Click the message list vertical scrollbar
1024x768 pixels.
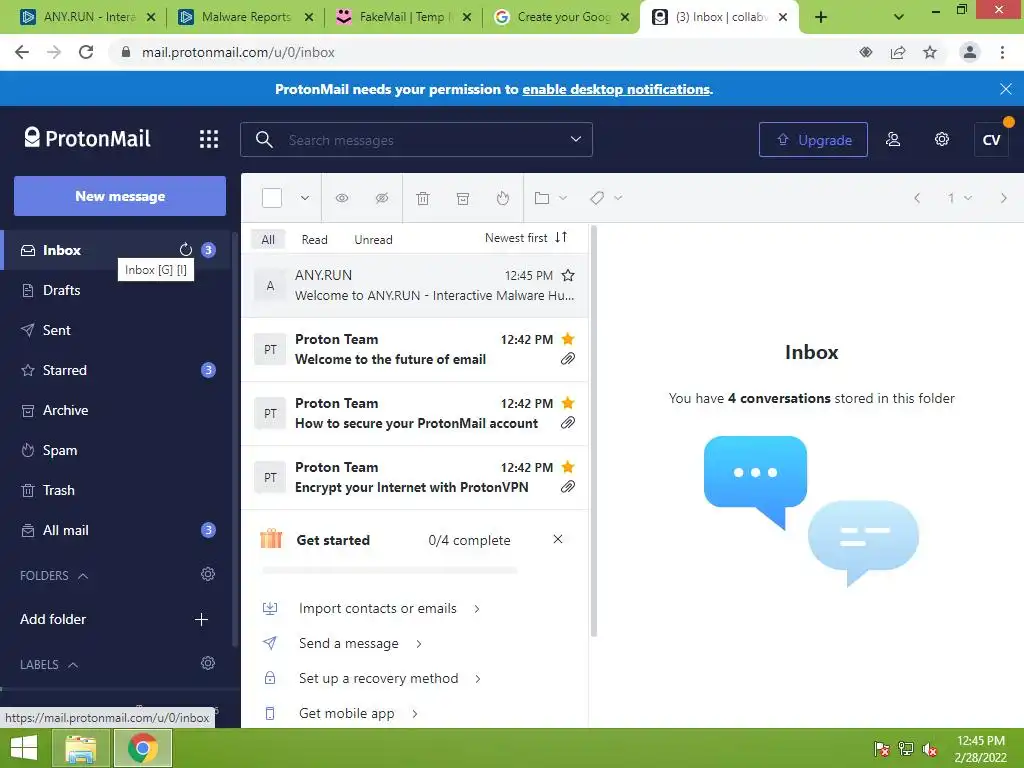[594, 431]
